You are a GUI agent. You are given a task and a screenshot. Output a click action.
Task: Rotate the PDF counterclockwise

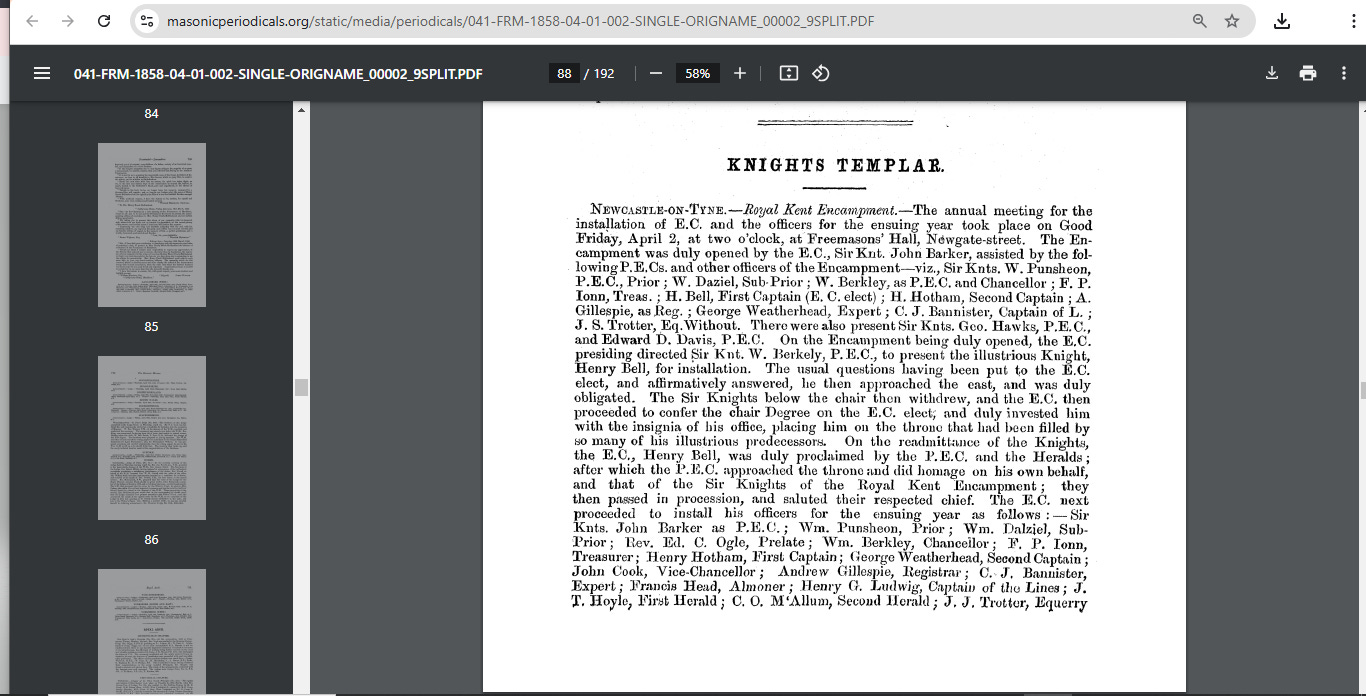coord(821,73)
